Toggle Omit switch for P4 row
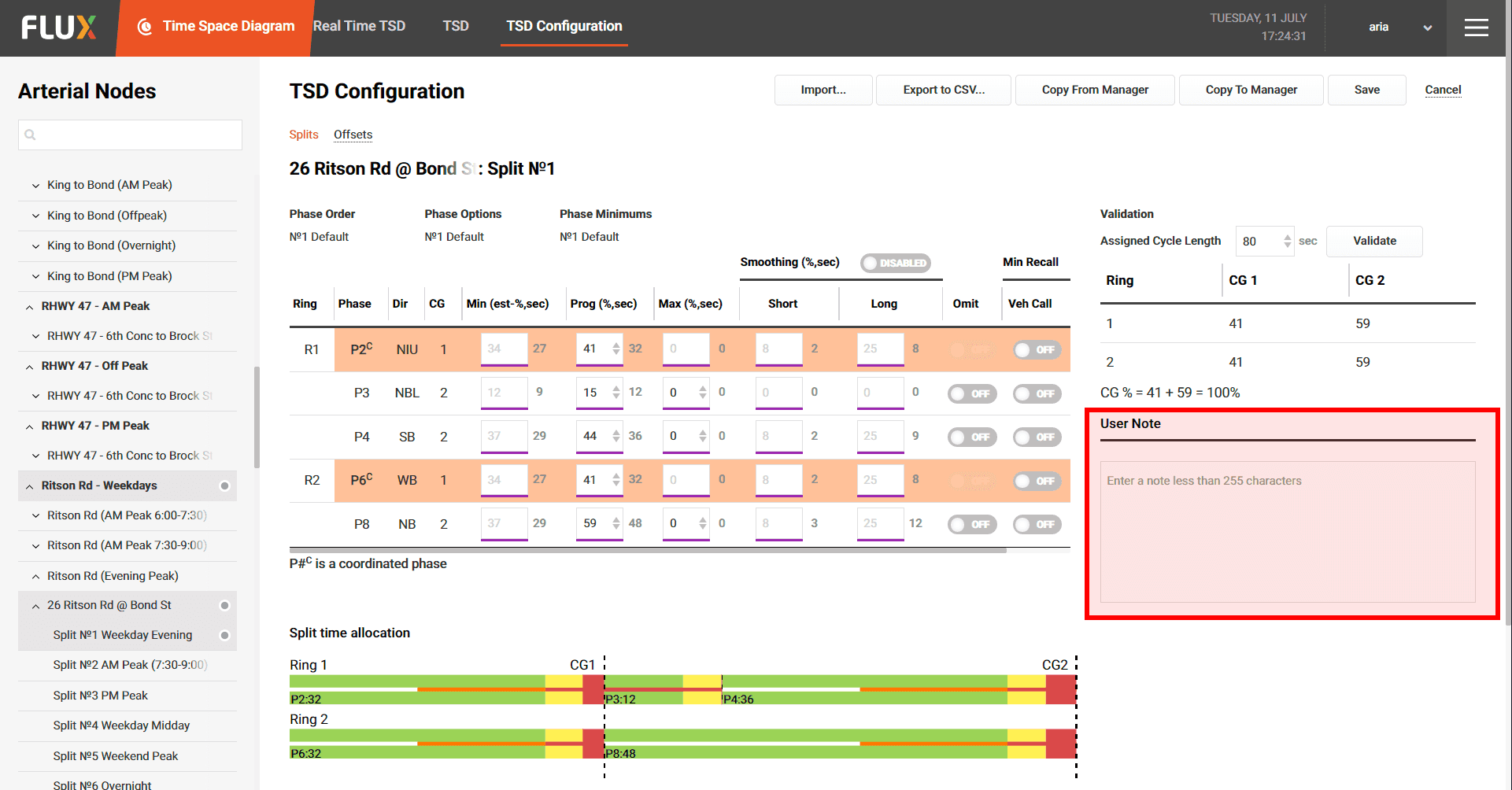The image size is (1512, 790). pos(972,437)
